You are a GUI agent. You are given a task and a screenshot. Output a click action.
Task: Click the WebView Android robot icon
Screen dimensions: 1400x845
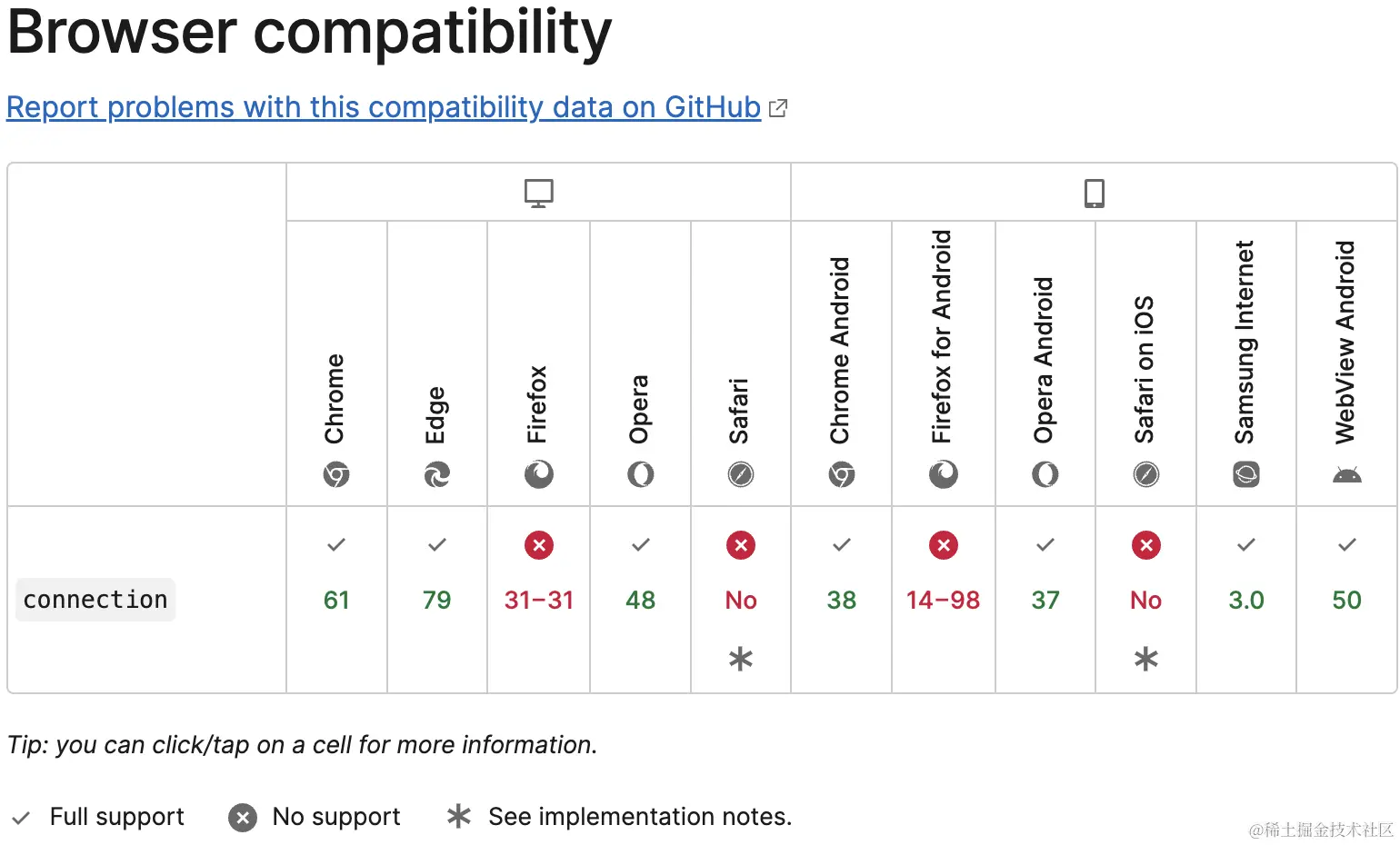point(1346,474)
